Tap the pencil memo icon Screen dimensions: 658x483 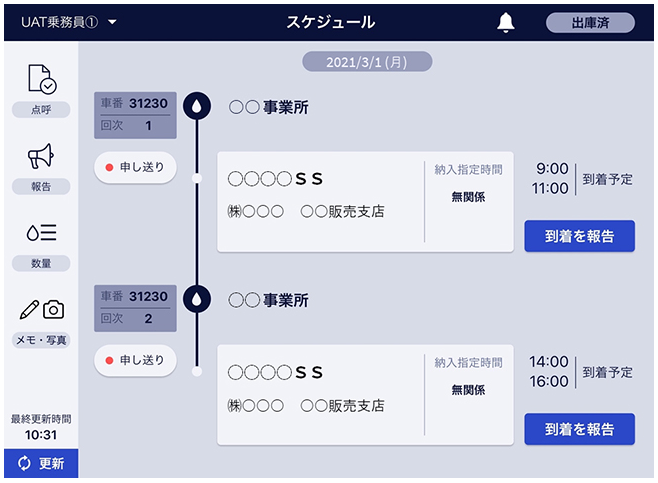(x=29, y=310)
